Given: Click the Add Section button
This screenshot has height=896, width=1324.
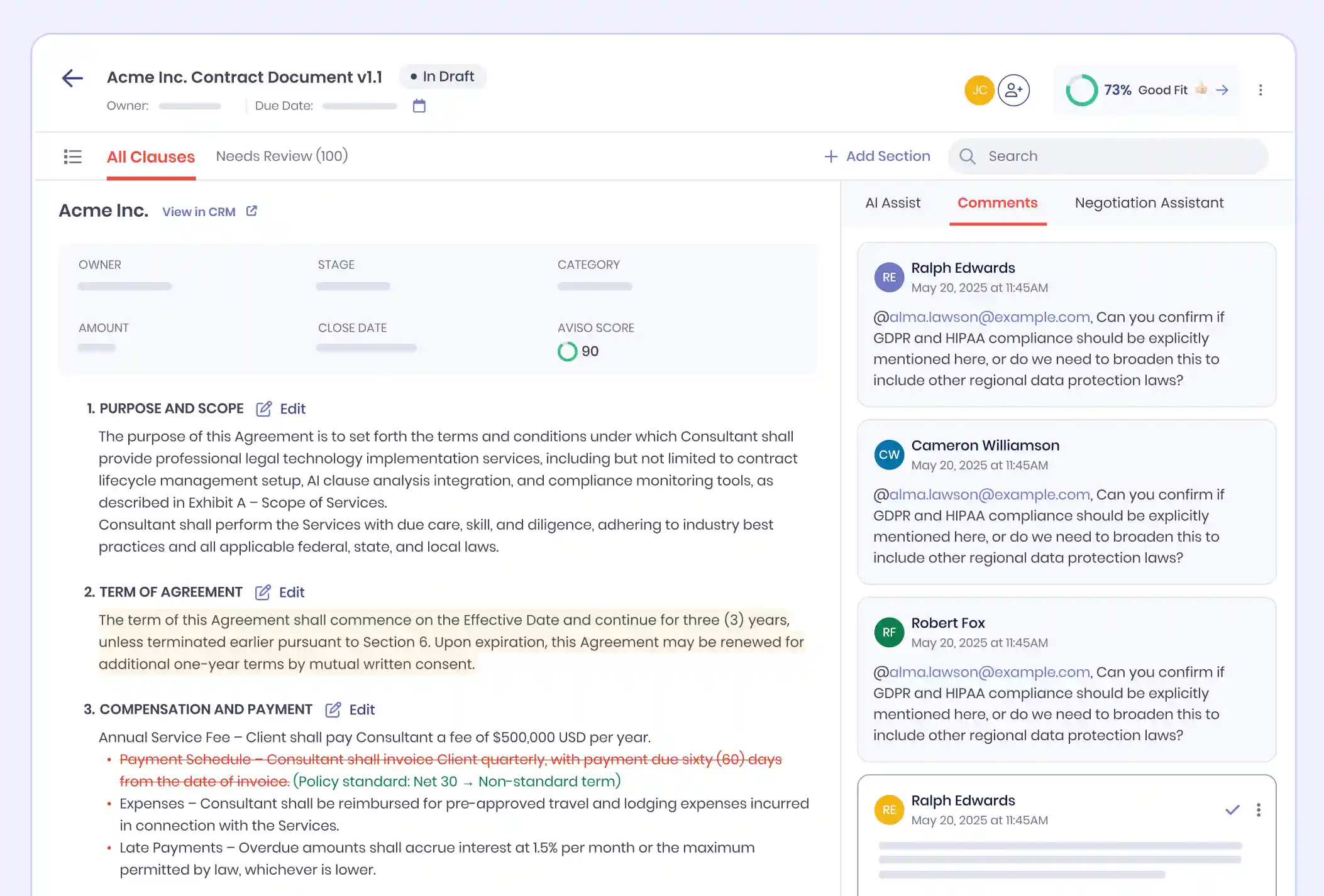Looking at the screenshot, I should click(877, 156).
